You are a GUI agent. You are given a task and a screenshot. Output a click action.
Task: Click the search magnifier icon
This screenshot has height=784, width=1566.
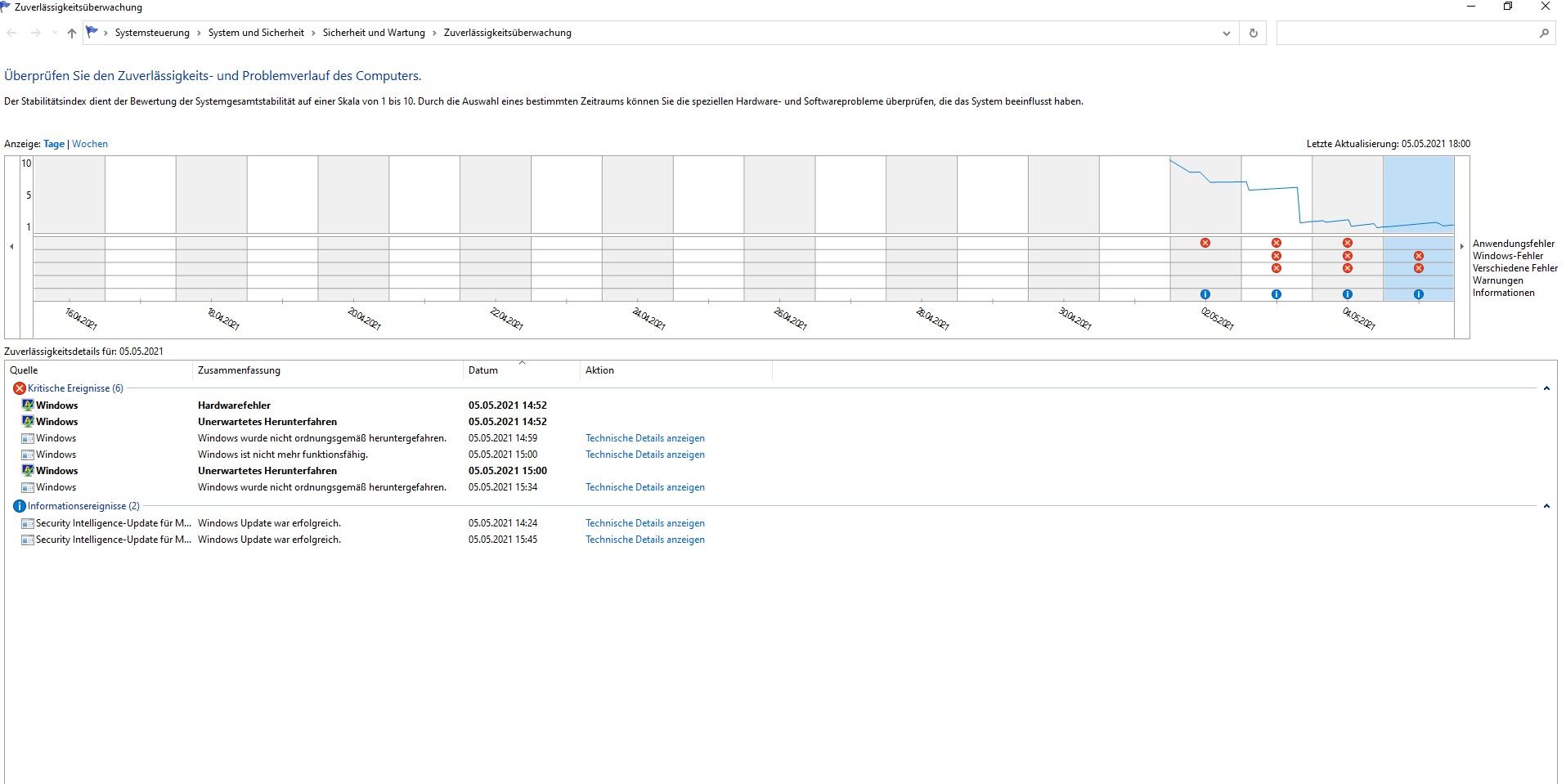coord(1544,33)
